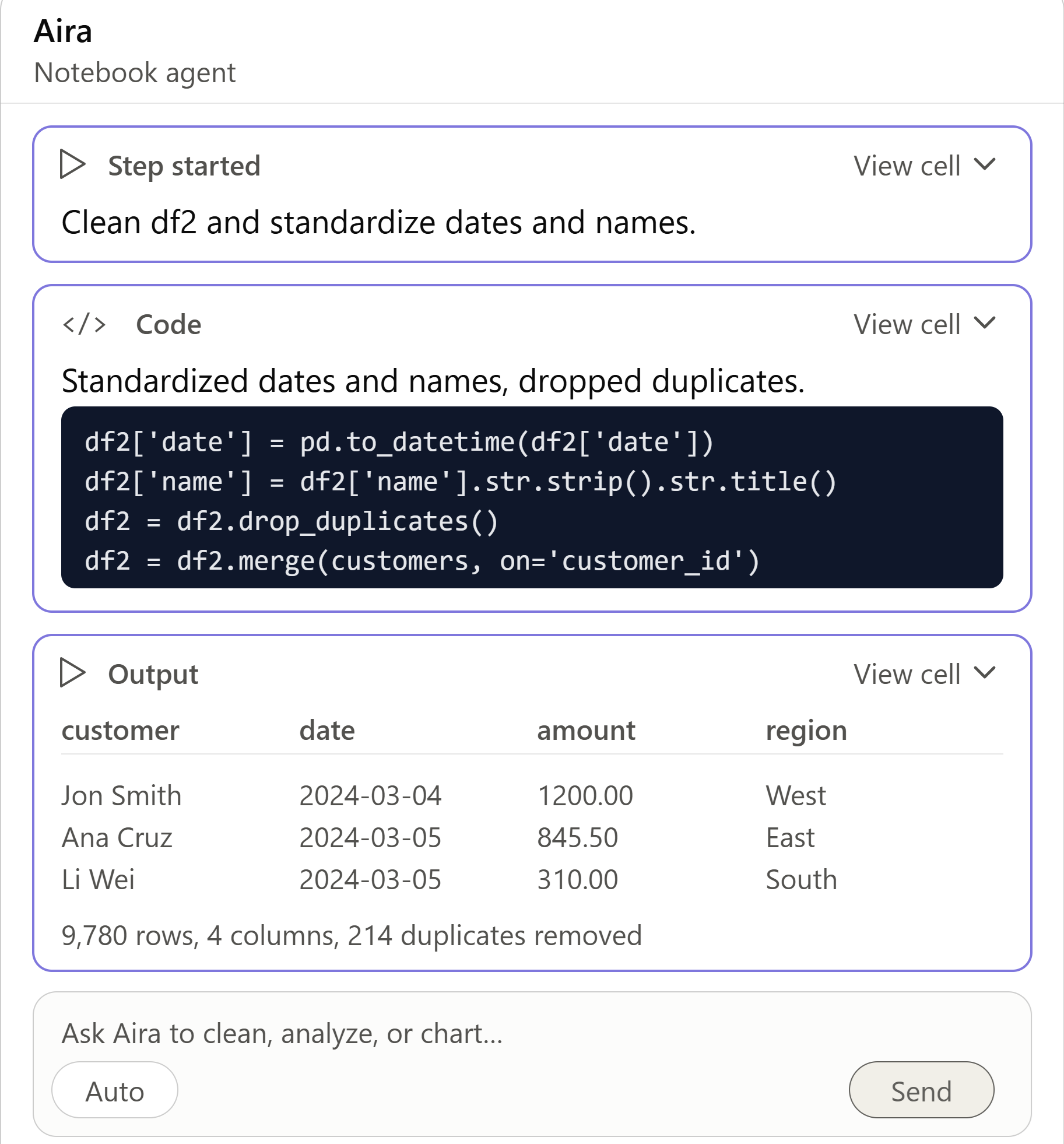Click the date column header
Screen dimensions: 1064x1144
(x=327, y=731)
